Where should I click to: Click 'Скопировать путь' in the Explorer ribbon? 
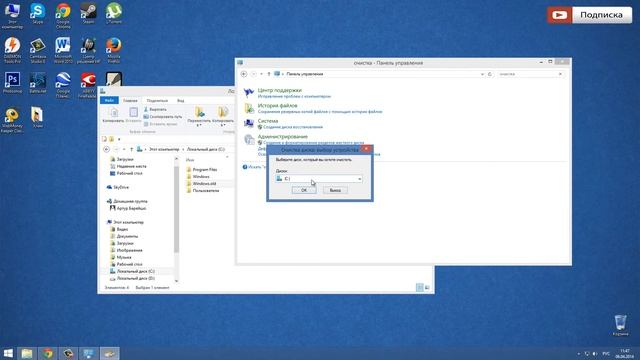162,117
